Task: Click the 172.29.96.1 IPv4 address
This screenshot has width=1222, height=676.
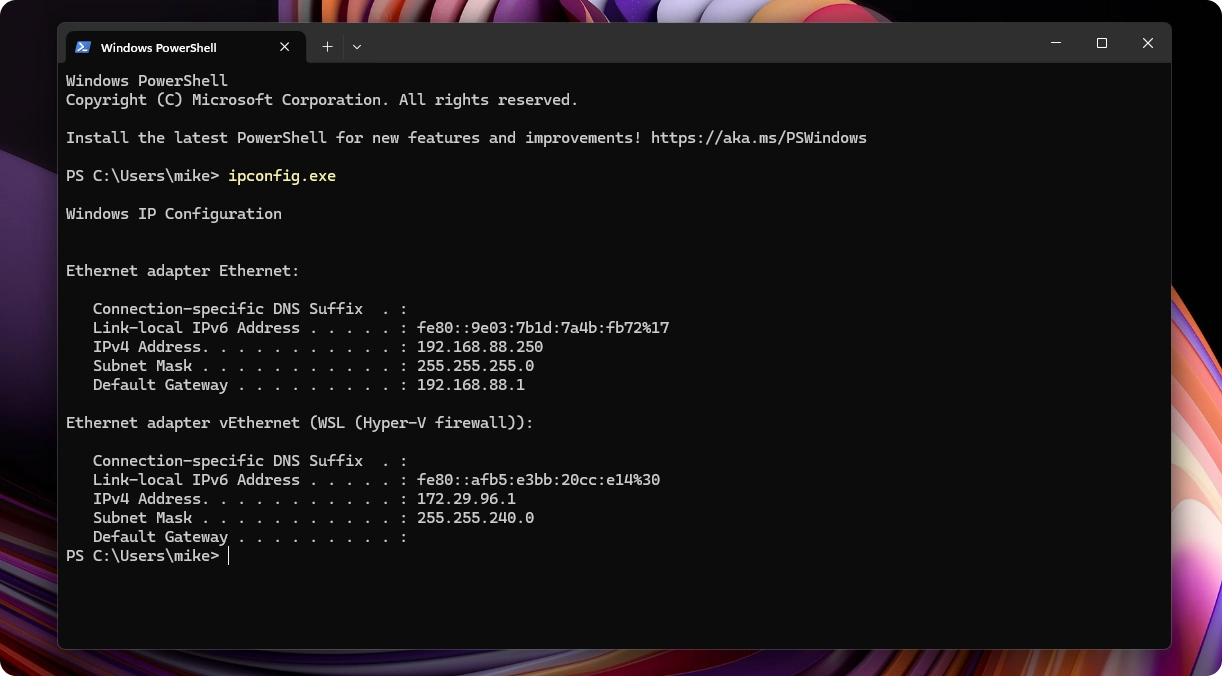Action: pos(466,499)
